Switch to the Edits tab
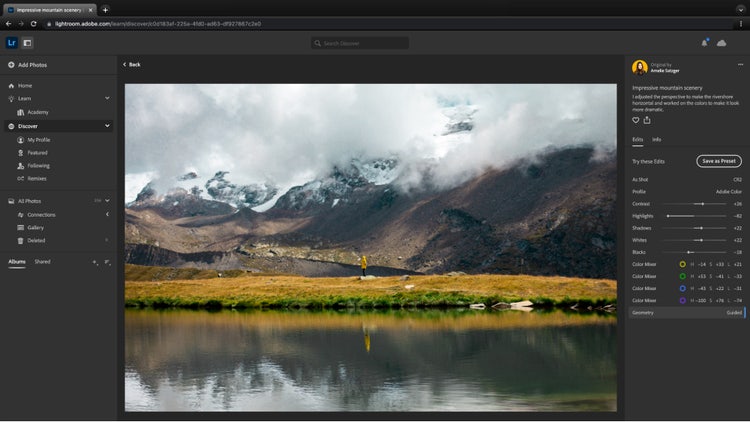The image size is (750, 422). 638,140
